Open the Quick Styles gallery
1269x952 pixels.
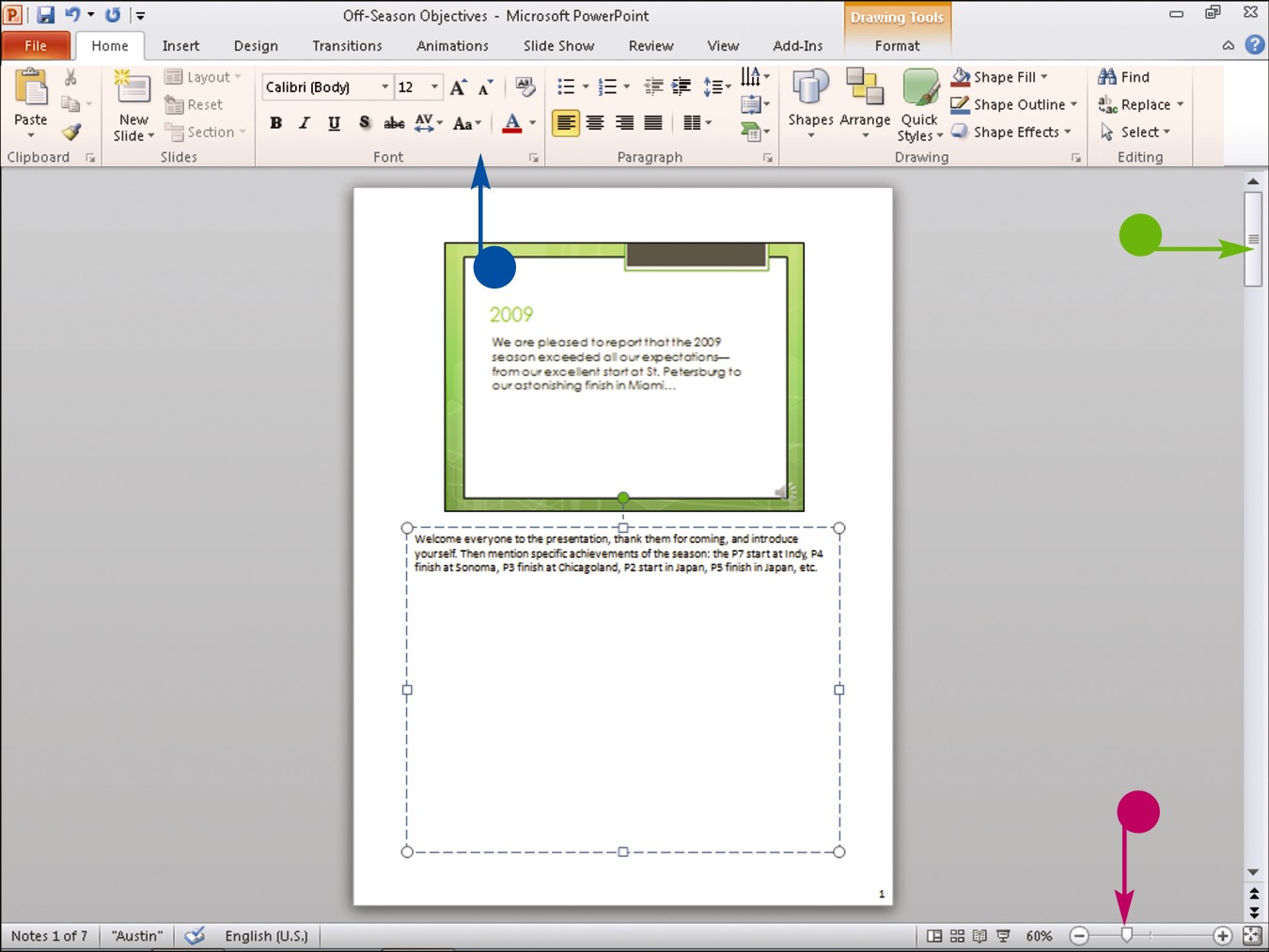pyautogui.click(x=919, y=104)
